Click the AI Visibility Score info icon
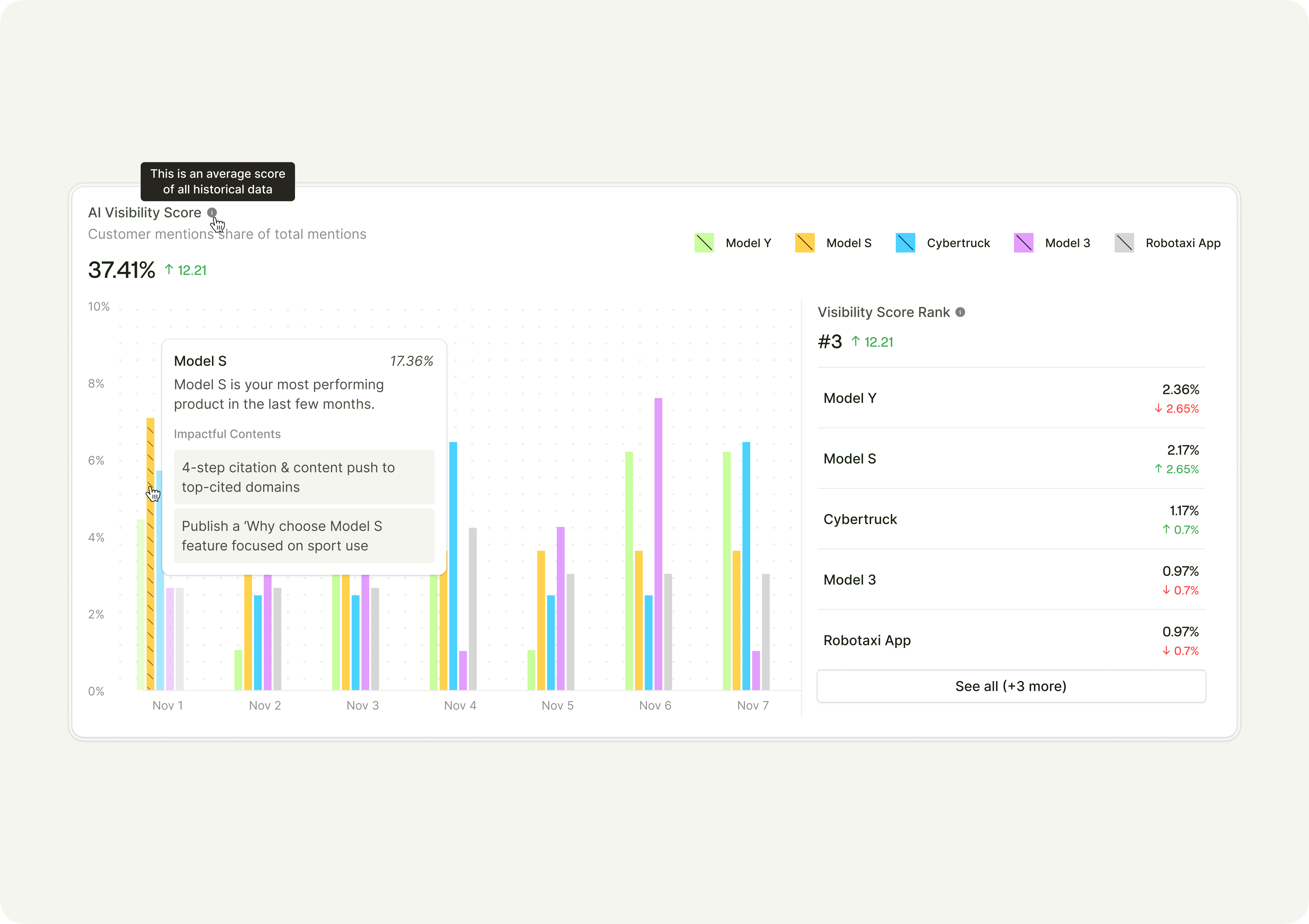This screenshot has width=1309, height=924. (x=211, y=213)
